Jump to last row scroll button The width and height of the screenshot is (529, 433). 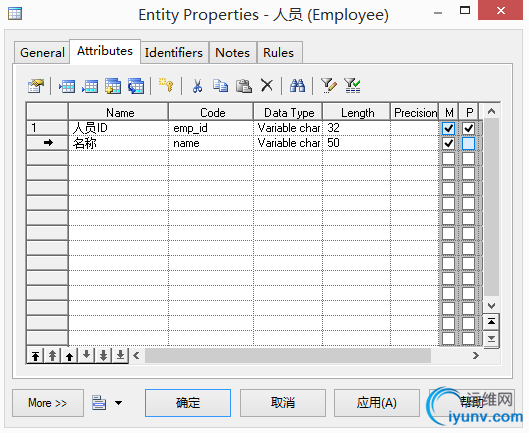coord(492,339)
